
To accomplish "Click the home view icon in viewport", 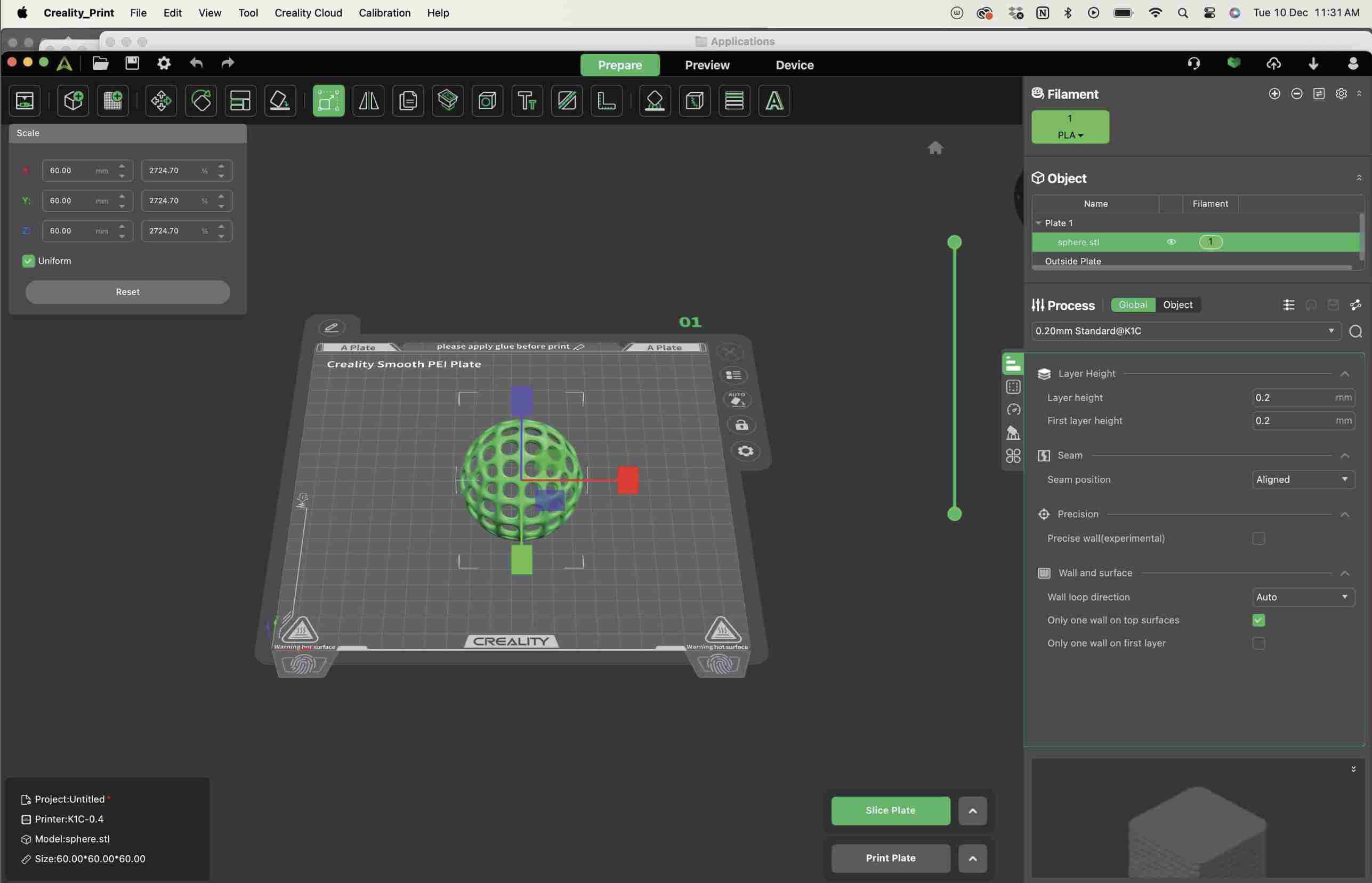I will [x=935, y=148].
